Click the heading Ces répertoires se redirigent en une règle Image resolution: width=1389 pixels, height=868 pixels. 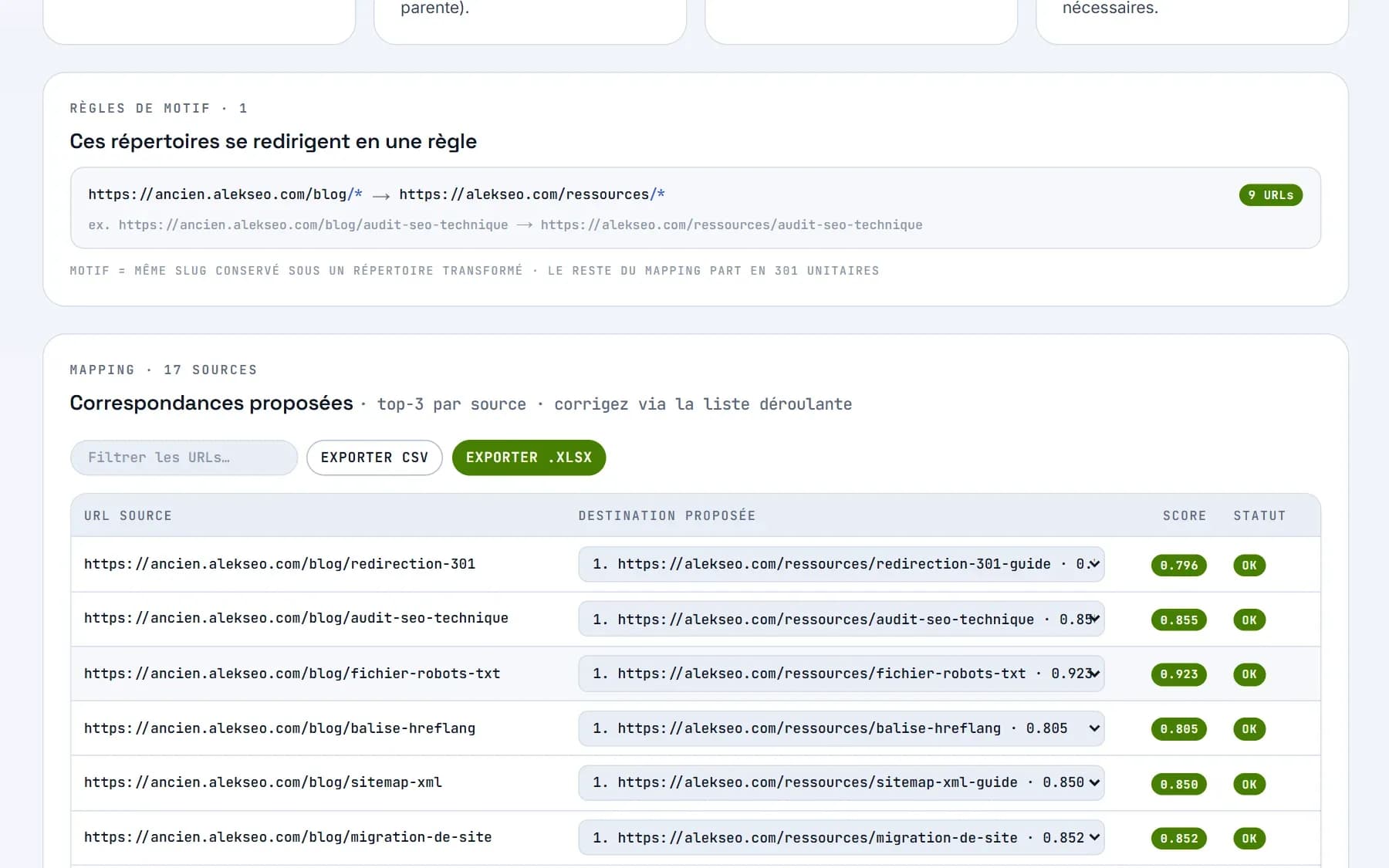tap(273, 141)
